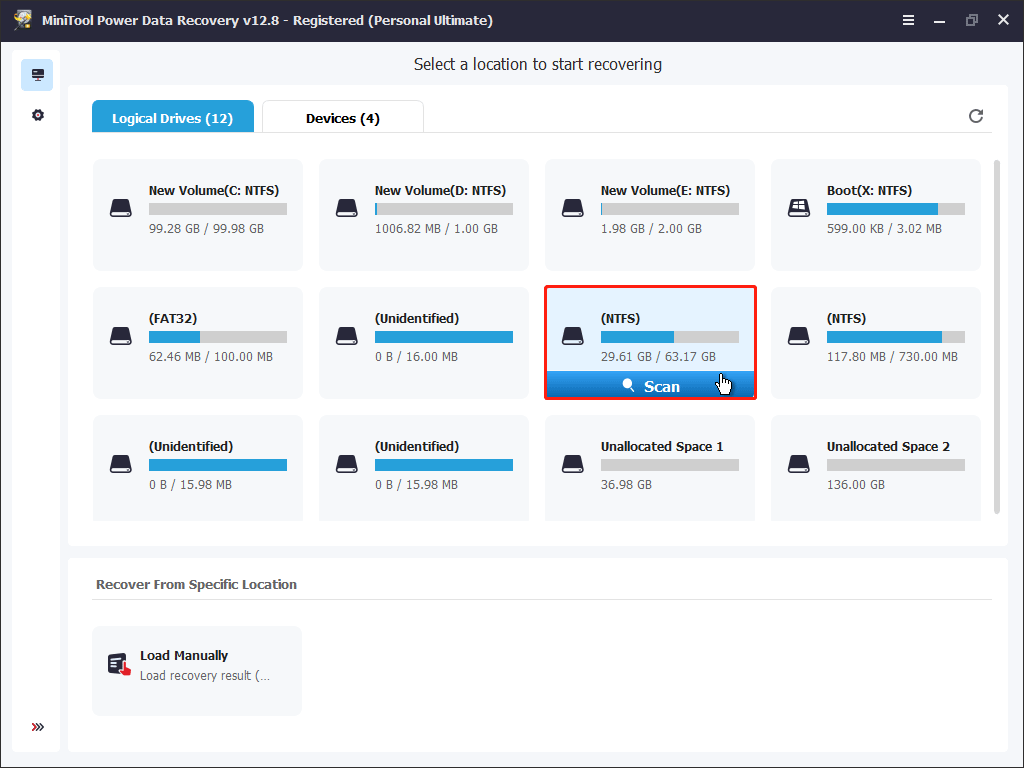Select the data recovery sidebar icon

37,74
